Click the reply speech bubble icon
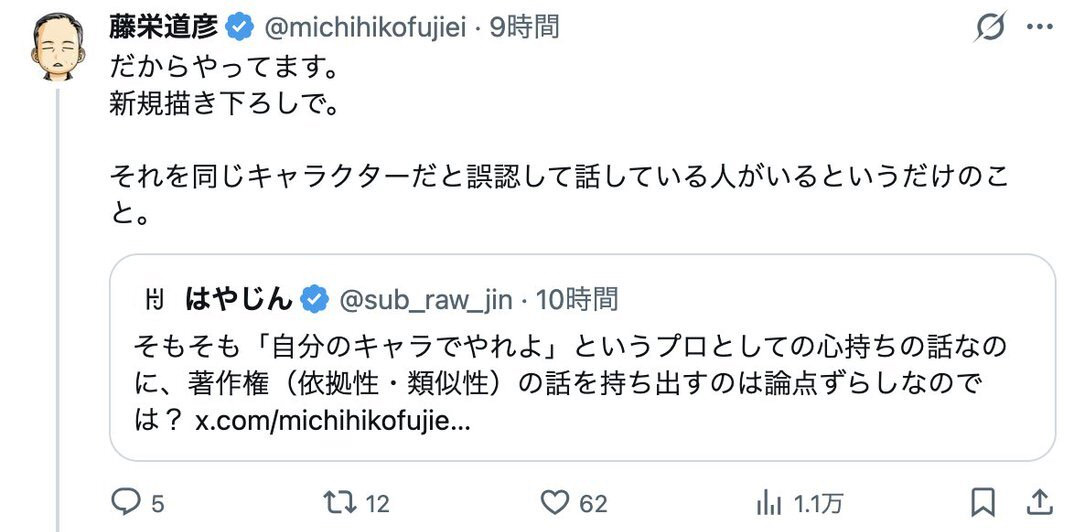1074x532 pixels. (125, 502)
